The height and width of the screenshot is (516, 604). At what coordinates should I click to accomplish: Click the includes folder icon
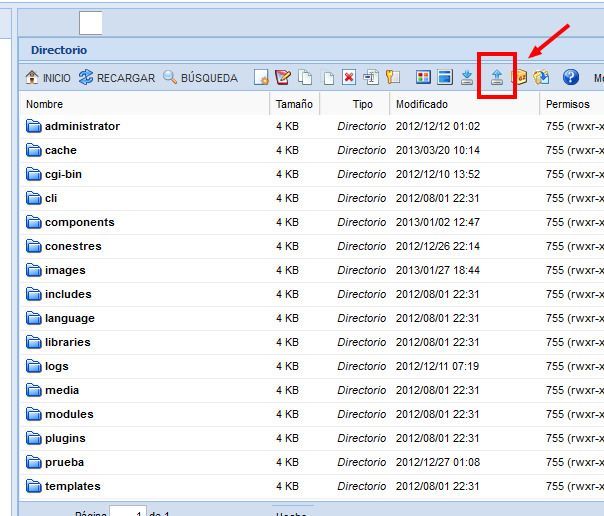pos(34,294)
